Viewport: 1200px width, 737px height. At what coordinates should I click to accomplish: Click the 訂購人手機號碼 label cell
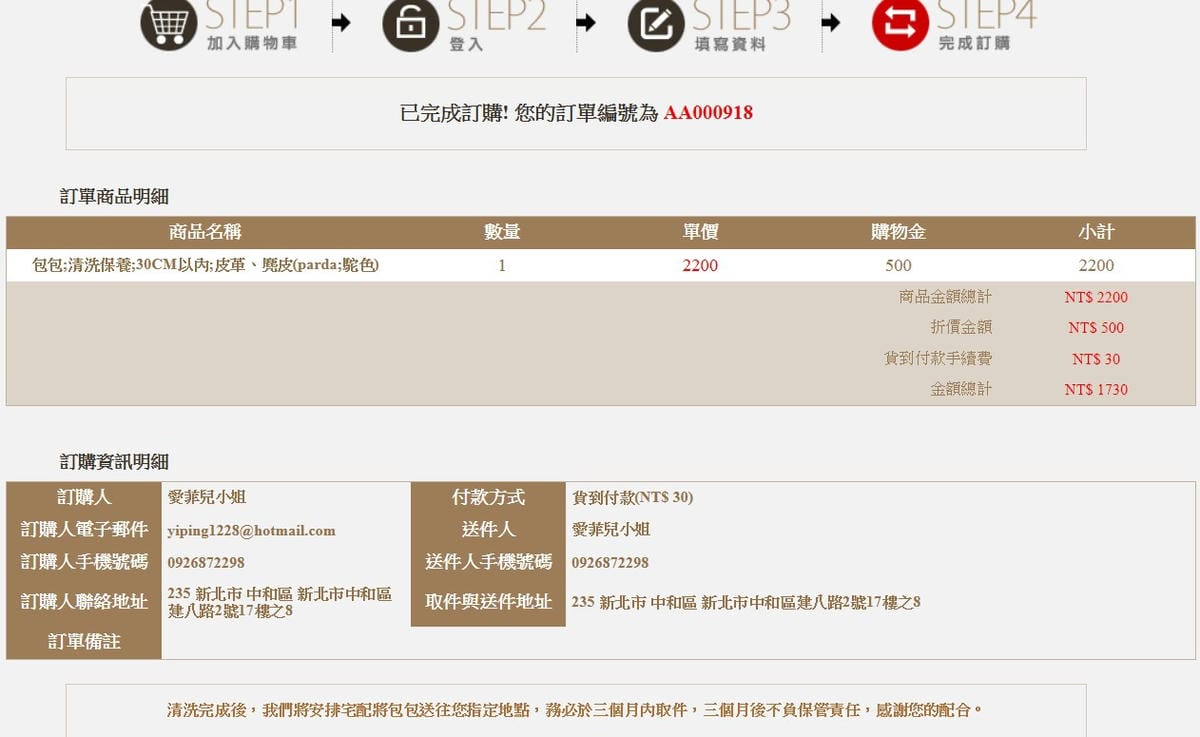[84, 562]
